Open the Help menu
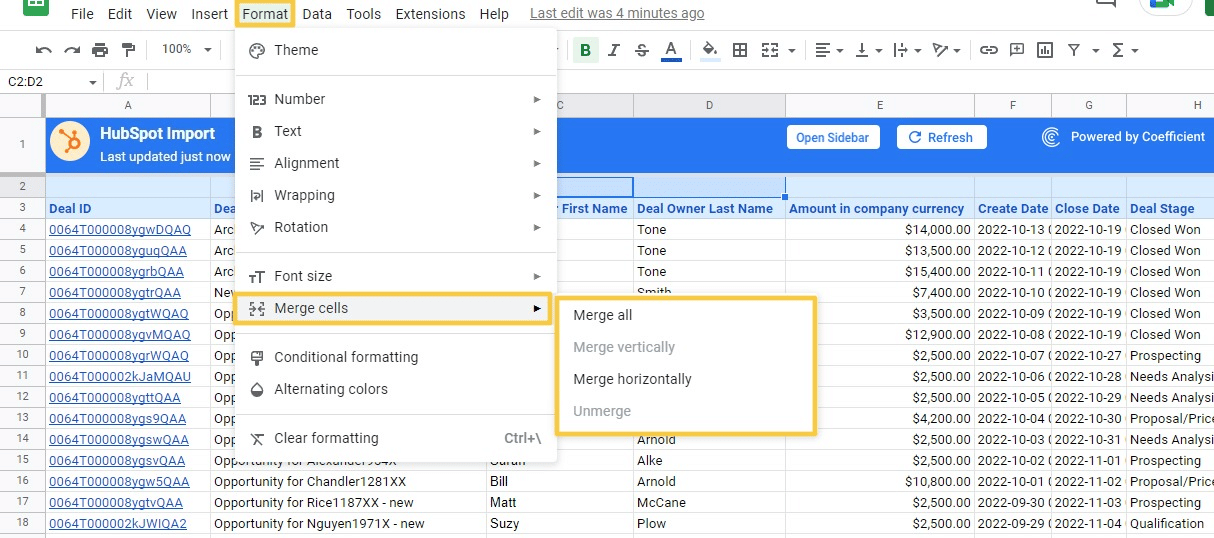1214x538 pixels. pyautogui.click(x=494, y=14)
